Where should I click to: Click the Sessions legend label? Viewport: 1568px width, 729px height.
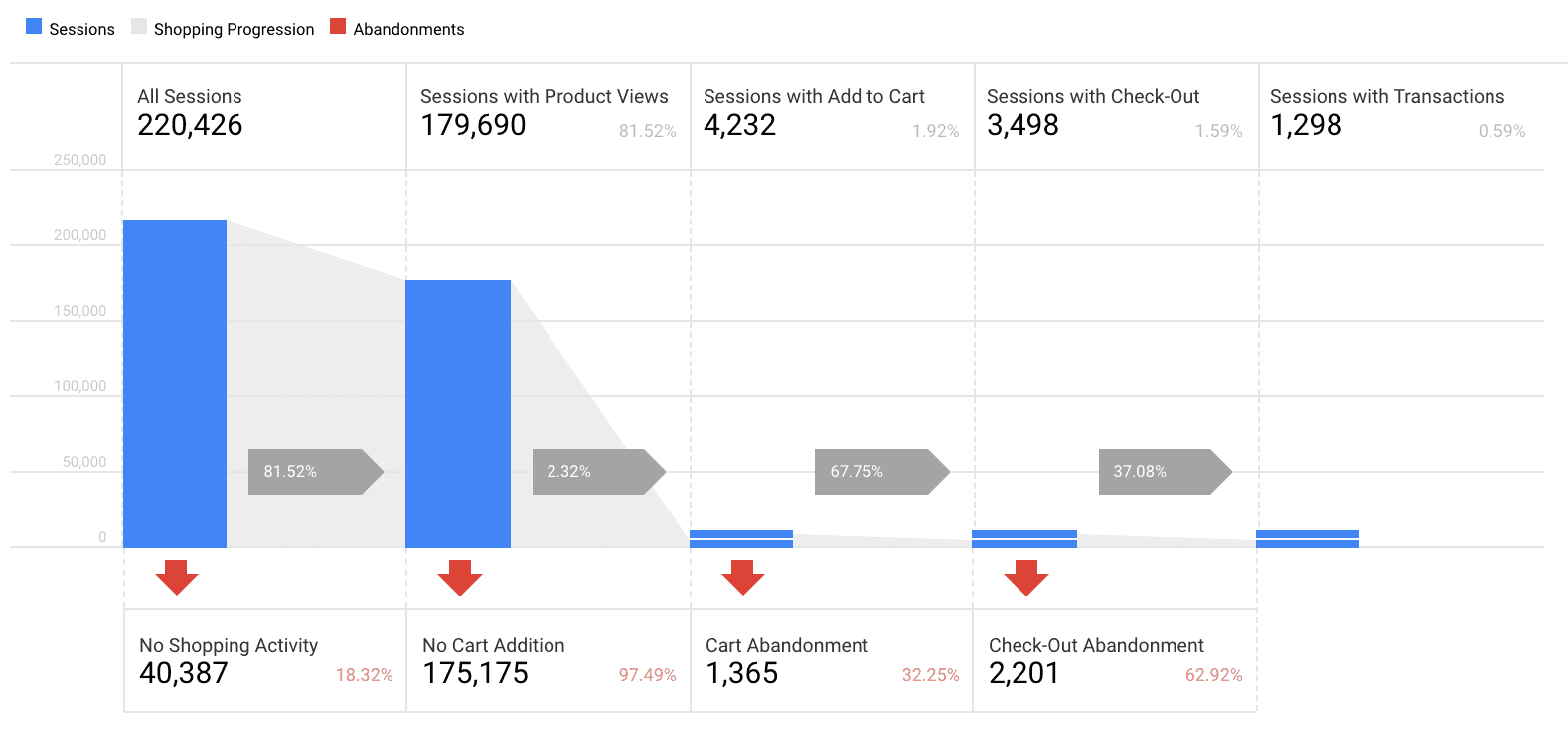pos(82,29)
